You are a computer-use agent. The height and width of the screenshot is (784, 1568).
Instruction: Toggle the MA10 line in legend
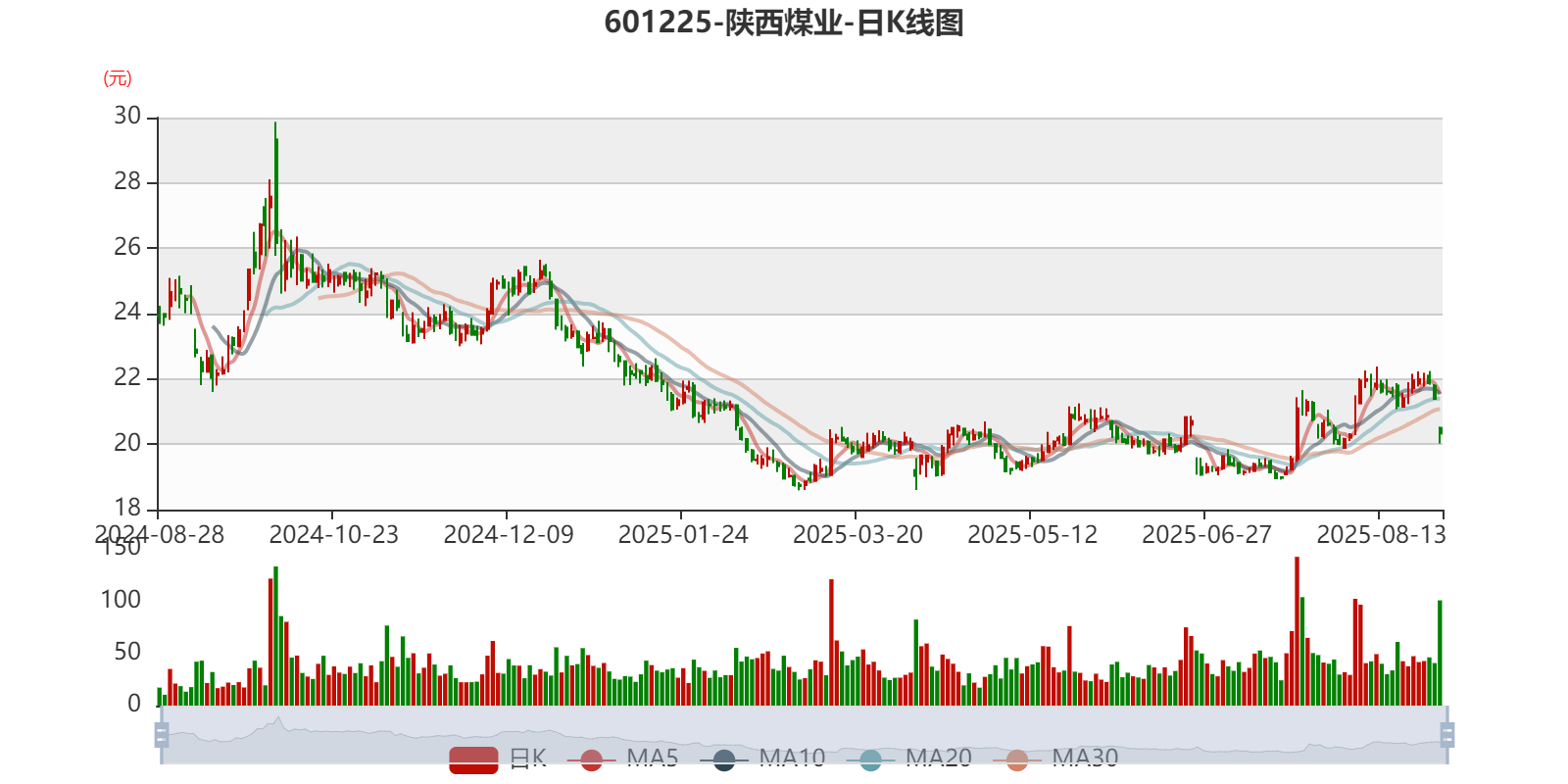point(762,759)
